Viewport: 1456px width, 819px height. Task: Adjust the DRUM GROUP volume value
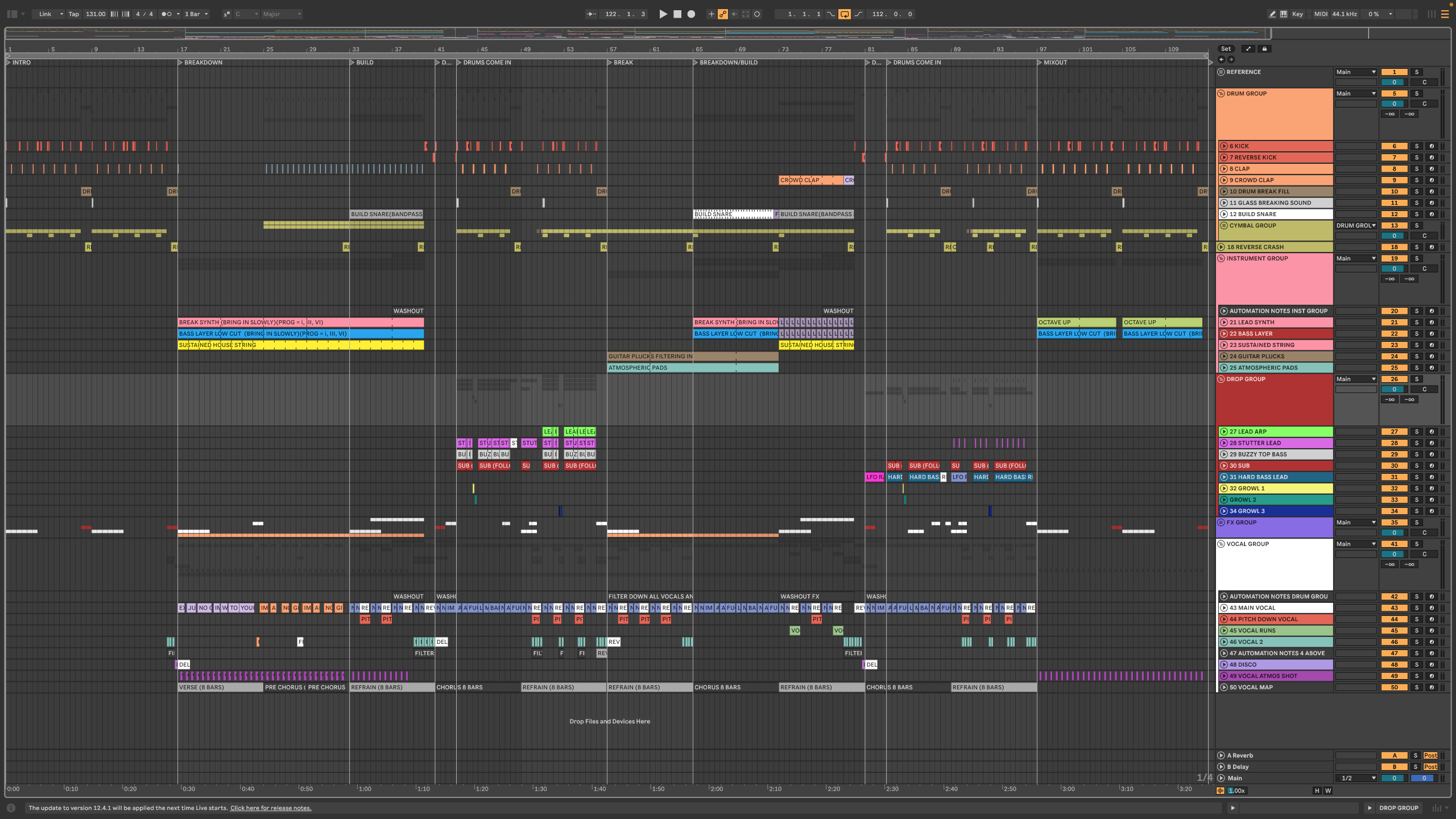1394,104
